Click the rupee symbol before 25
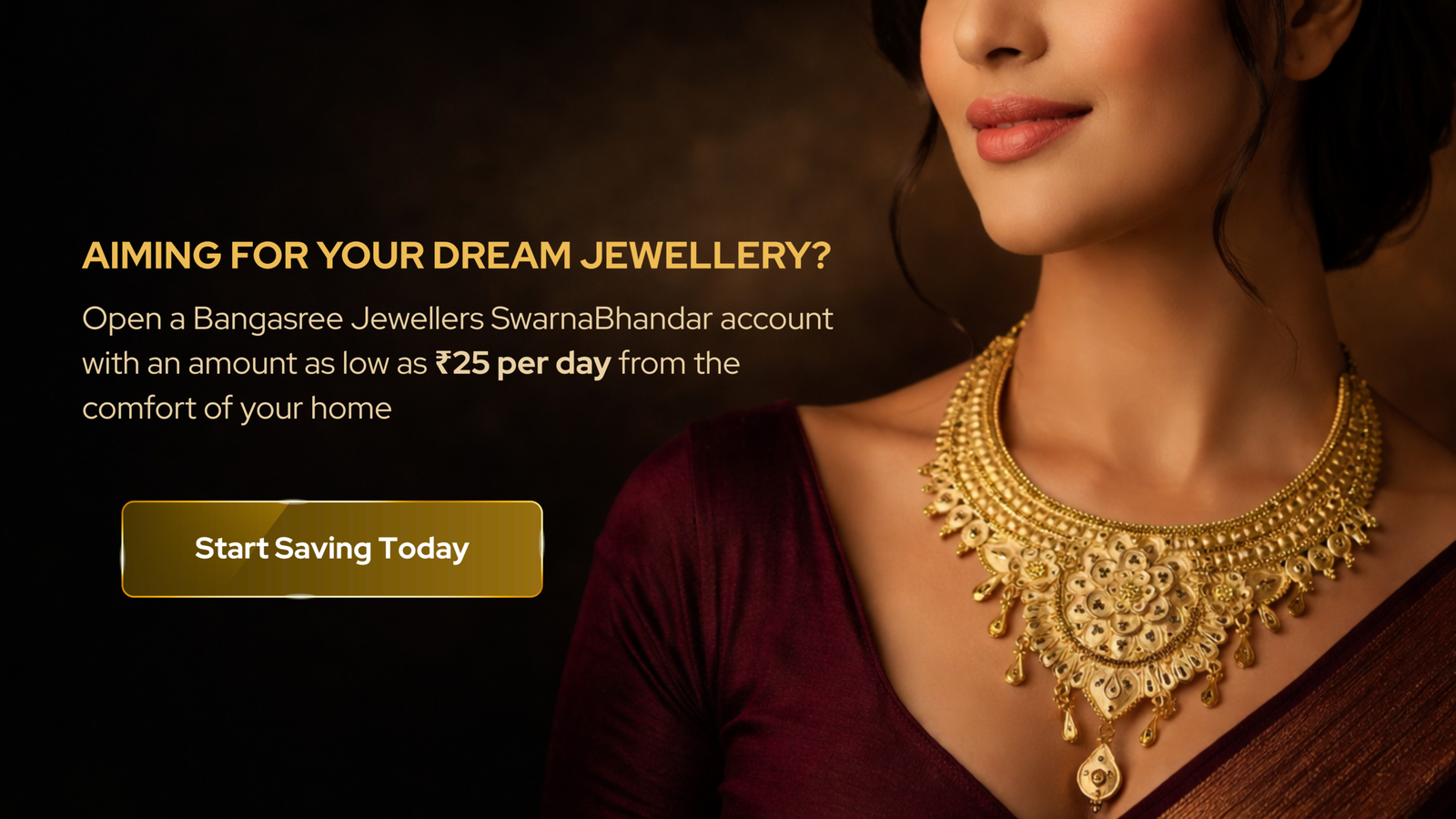The height and width of the screenshot is (819, 1456). click(x=443, y=363)
